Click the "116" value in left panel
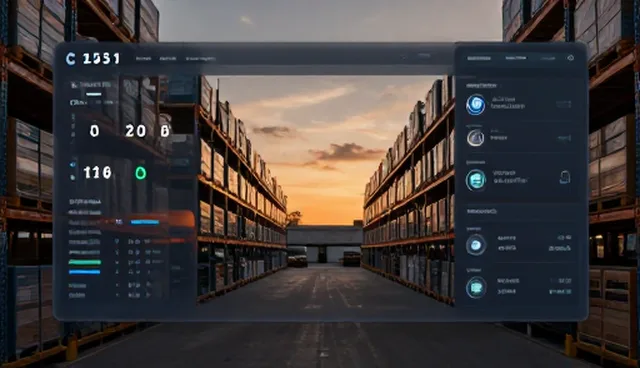This screenshot has width=640, height=368. [98, 173]
